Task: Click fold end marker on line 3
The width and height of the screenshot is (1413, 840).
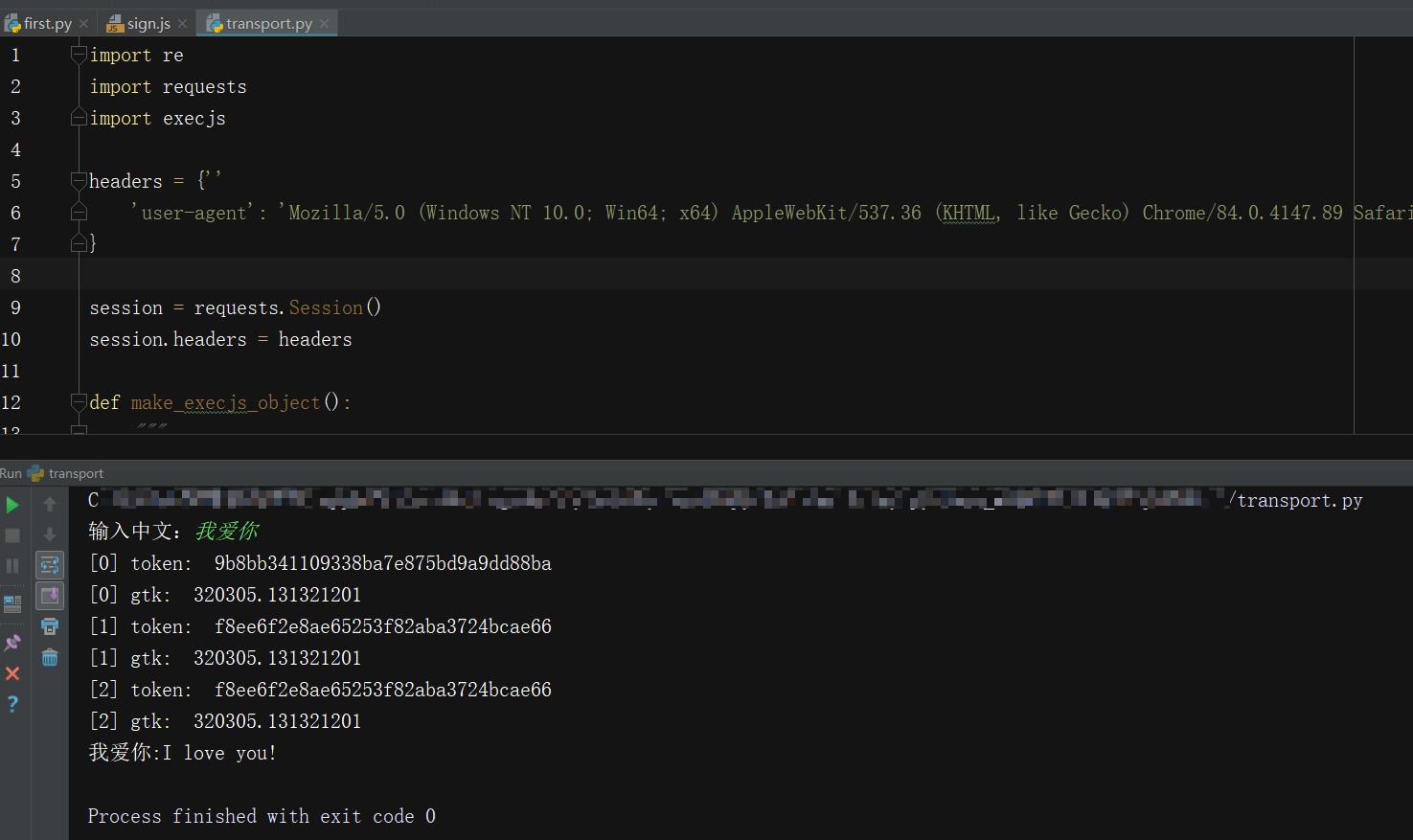Action: (x=79, y=118)
